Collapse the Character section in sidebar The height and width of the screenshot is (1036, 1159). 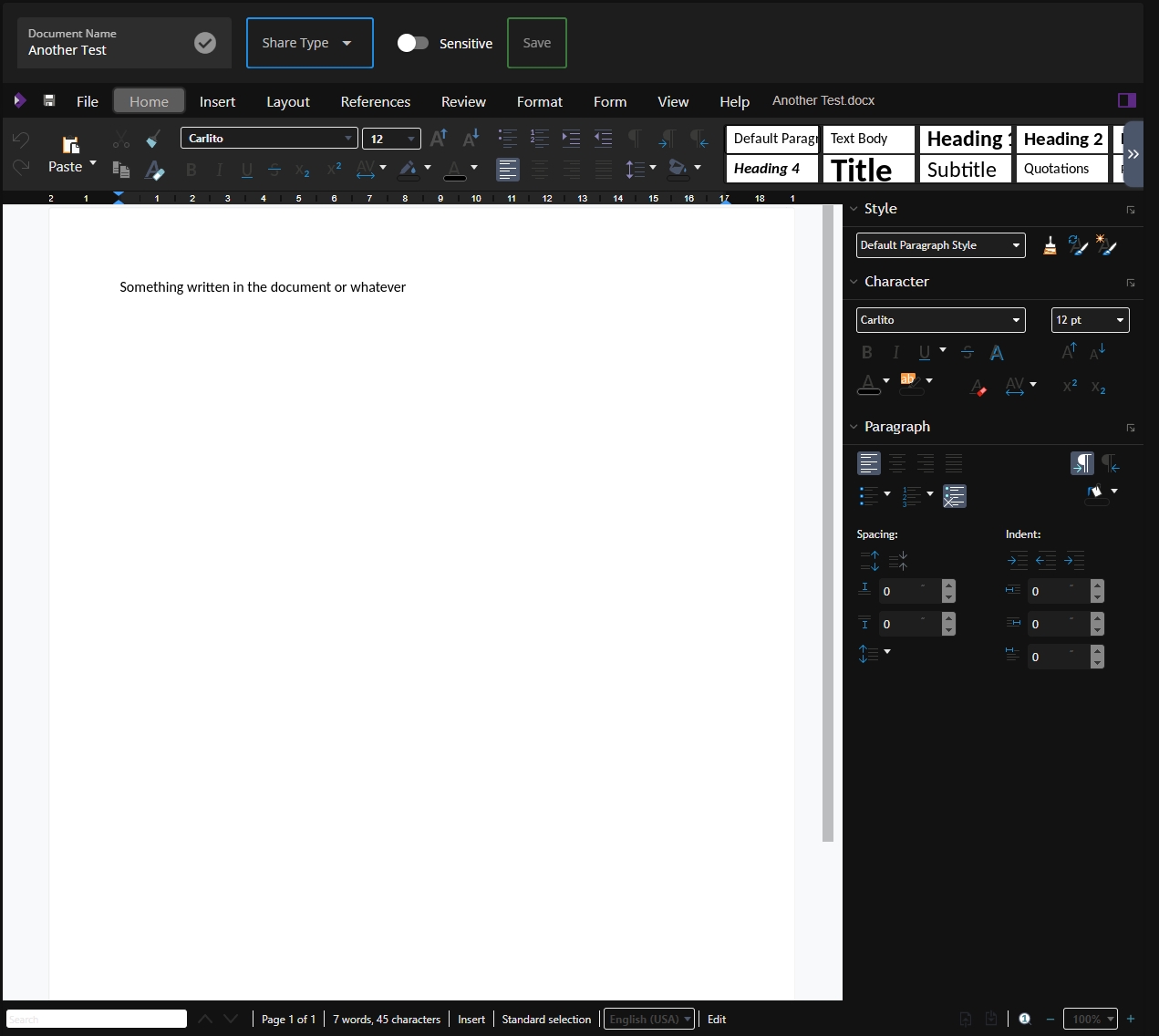854,282
